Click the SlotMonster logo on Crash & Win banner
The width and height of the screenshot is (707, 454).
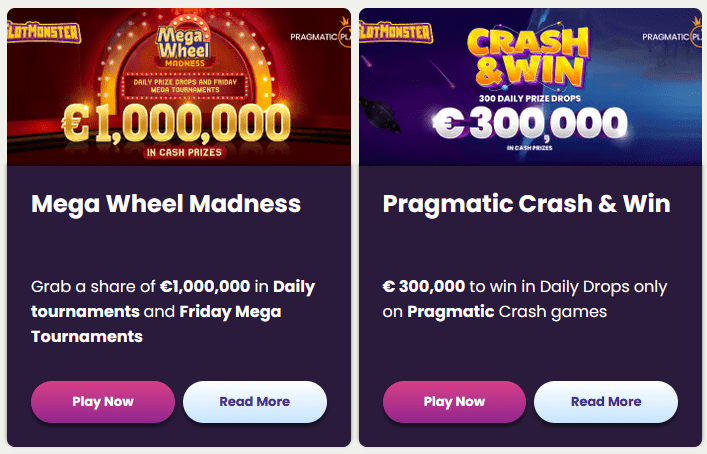click(395, 32)
